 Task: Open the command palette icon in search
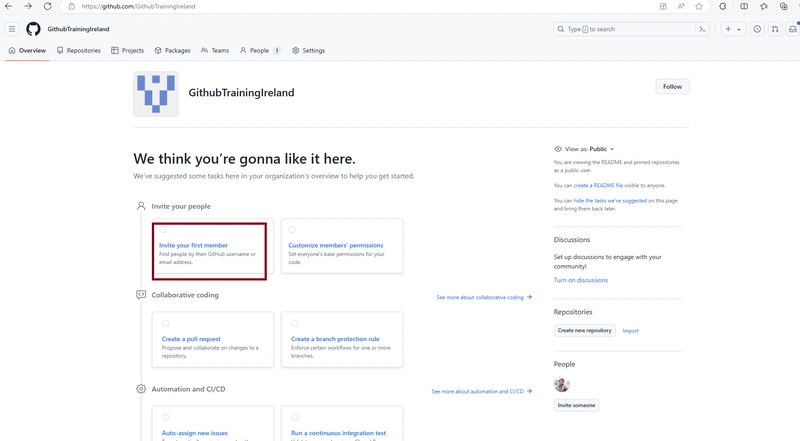click(702, 29)
